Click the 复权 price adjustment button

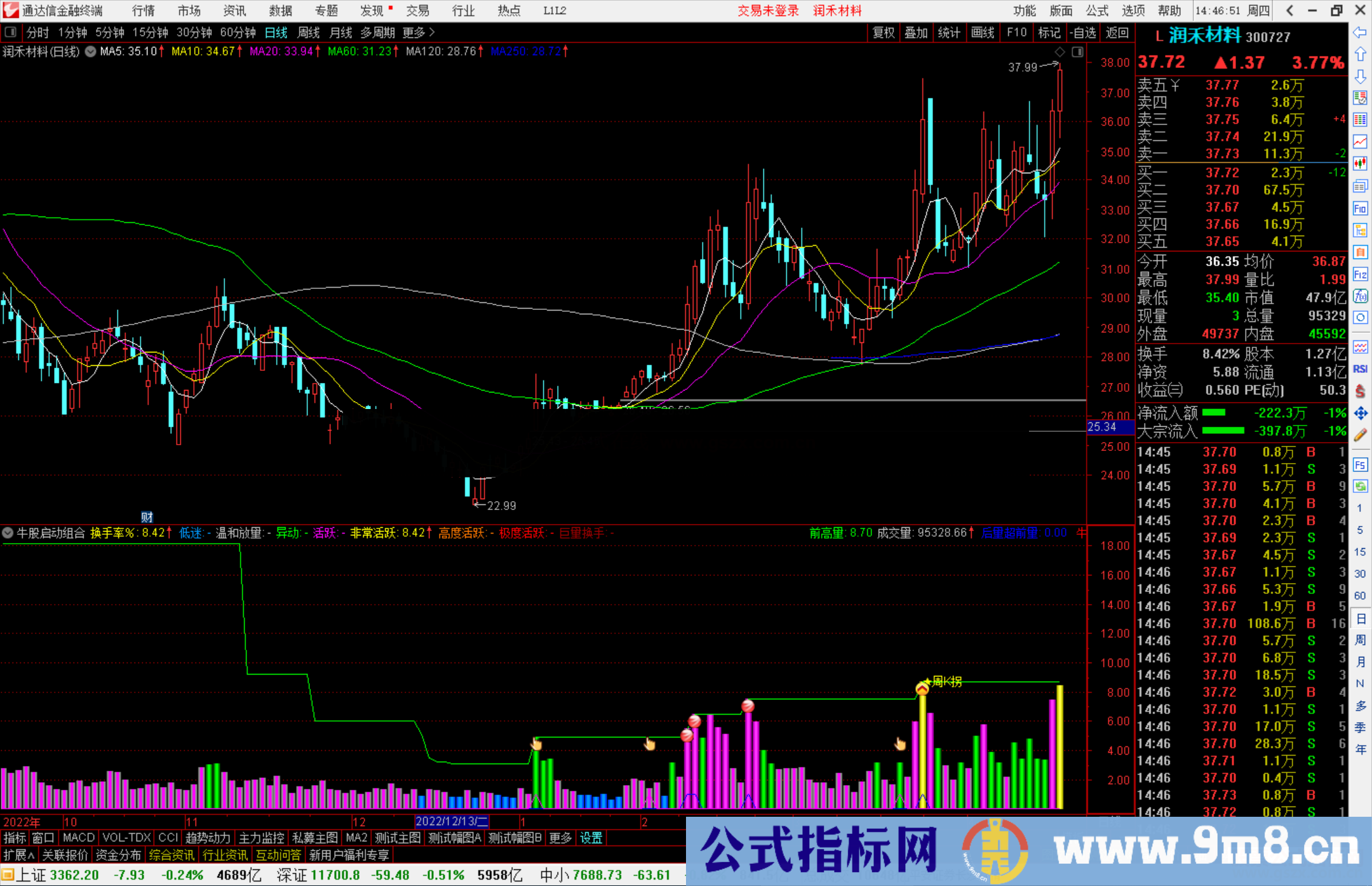[x=883, y=32]
